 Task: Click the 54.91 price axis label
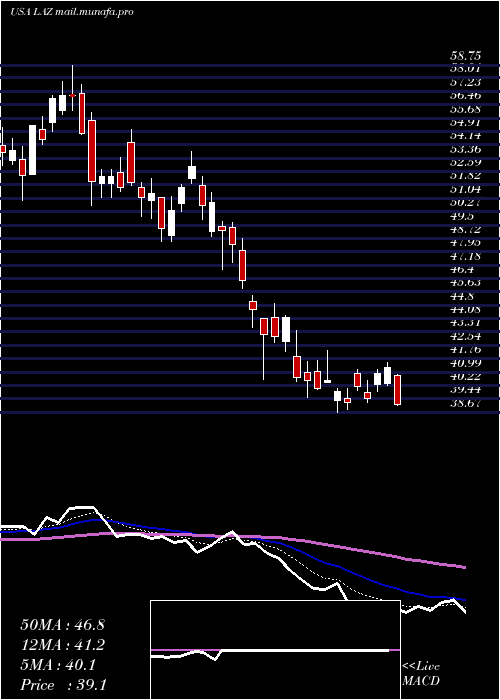click(x=465, y=122)
